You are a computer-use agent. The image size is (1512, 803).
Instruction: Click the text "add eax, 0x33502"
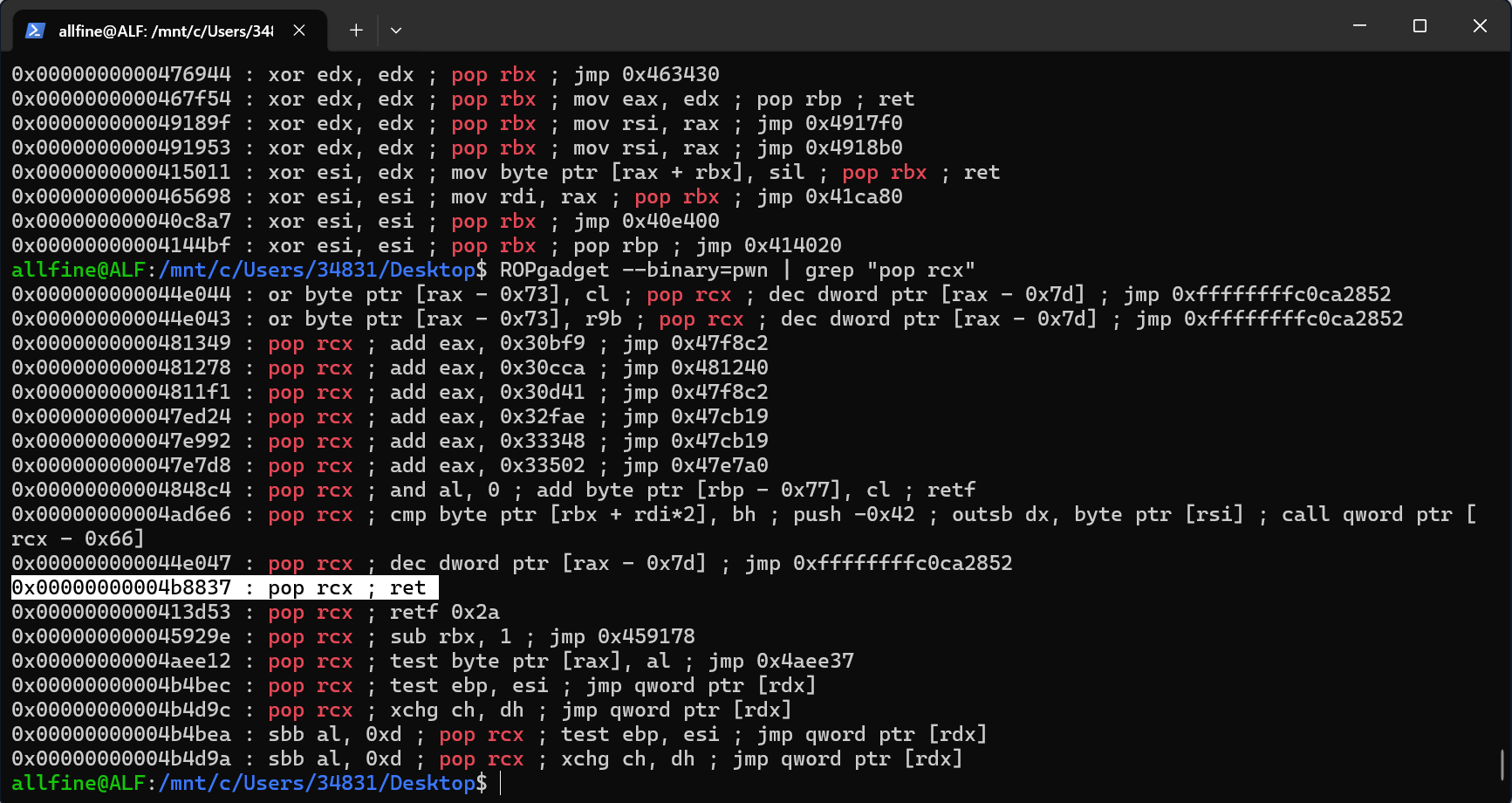point(488,465)
